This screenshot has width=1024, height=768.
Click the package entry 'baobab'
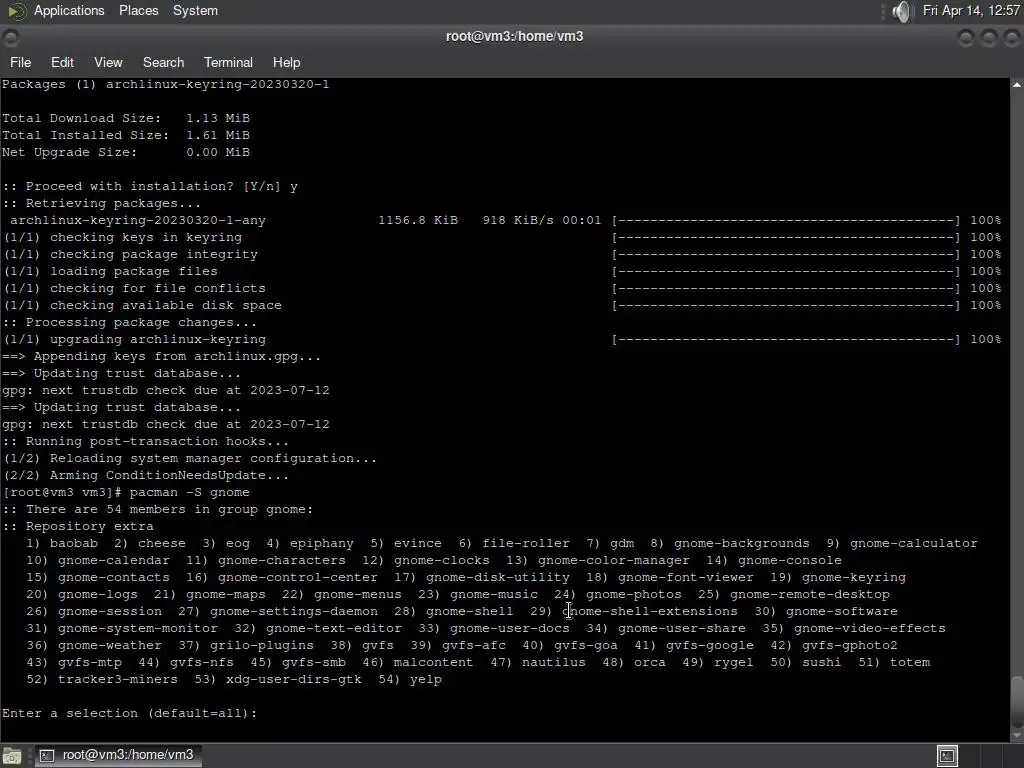(x=74, y=543)
